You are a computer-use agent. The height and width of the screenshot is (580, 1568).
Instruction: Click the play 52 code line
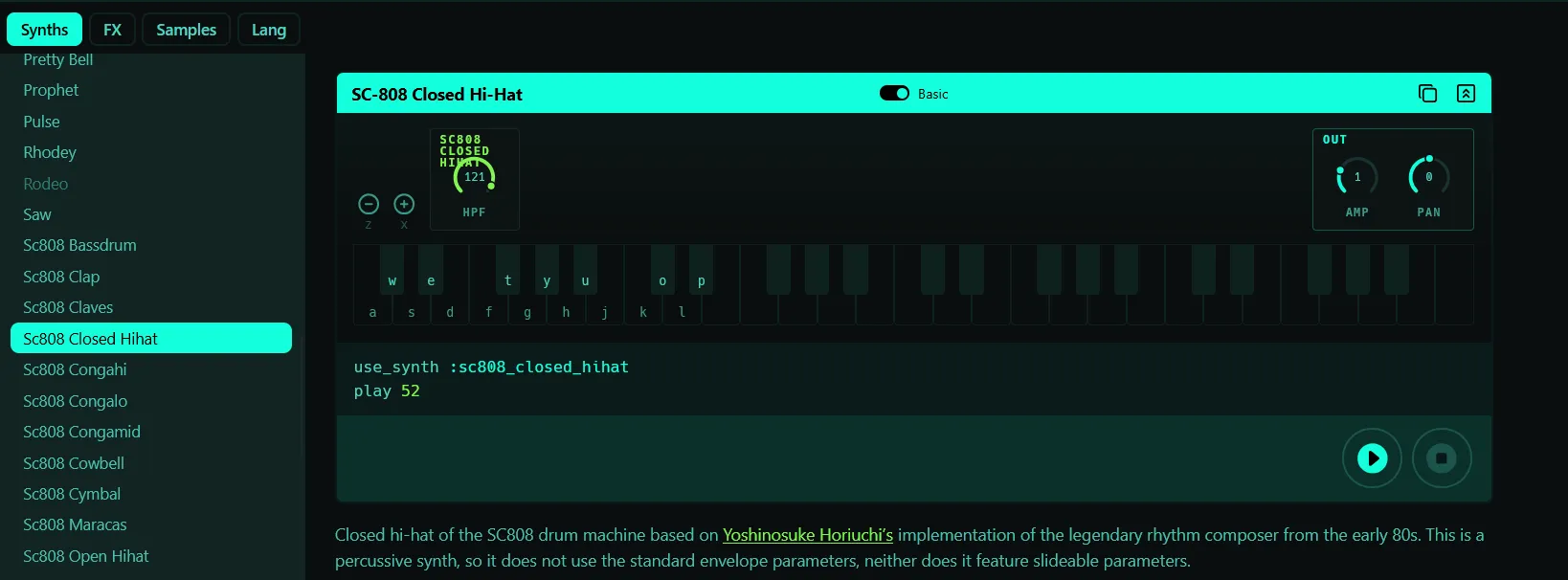coord(387,391)
